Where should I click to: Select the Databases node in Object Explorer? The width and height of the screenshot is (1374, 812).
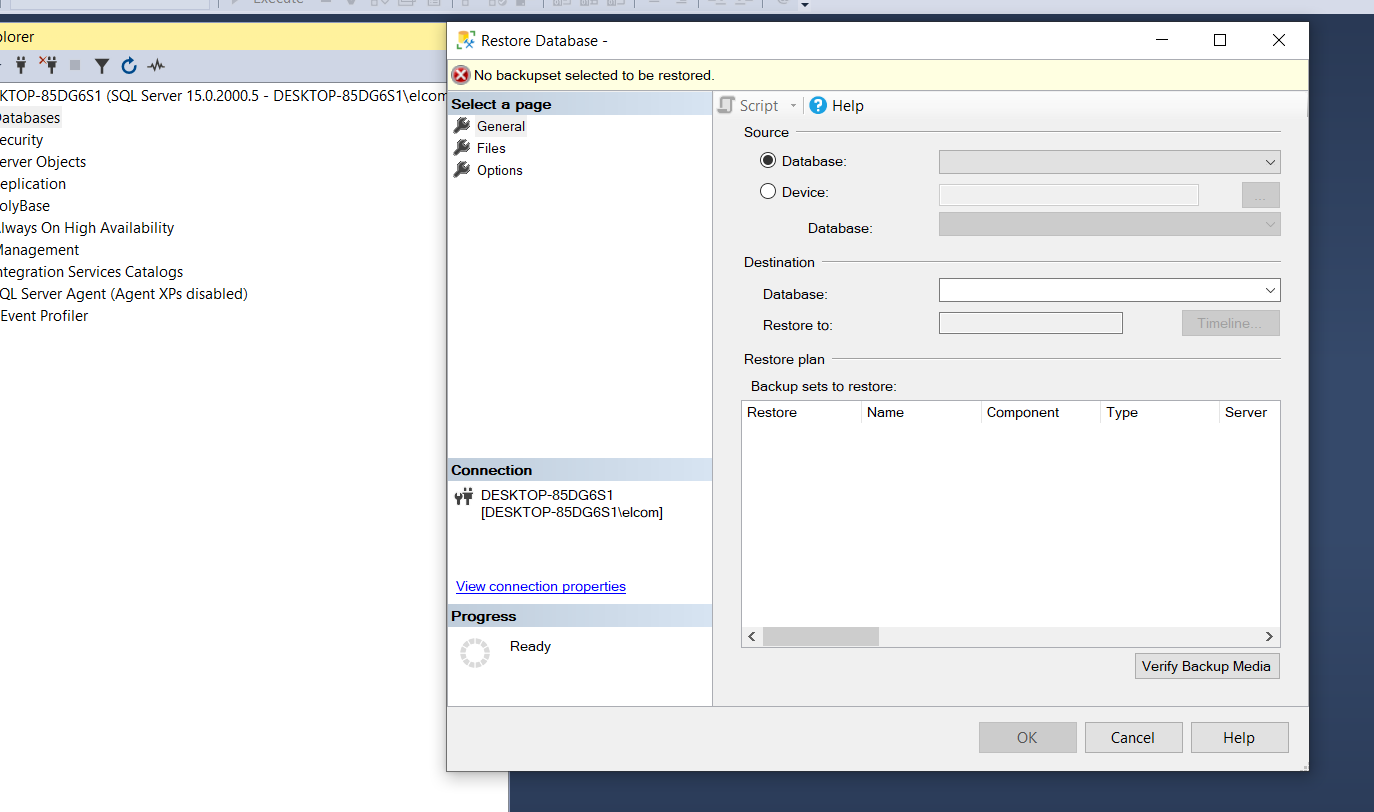pos(28,118)
